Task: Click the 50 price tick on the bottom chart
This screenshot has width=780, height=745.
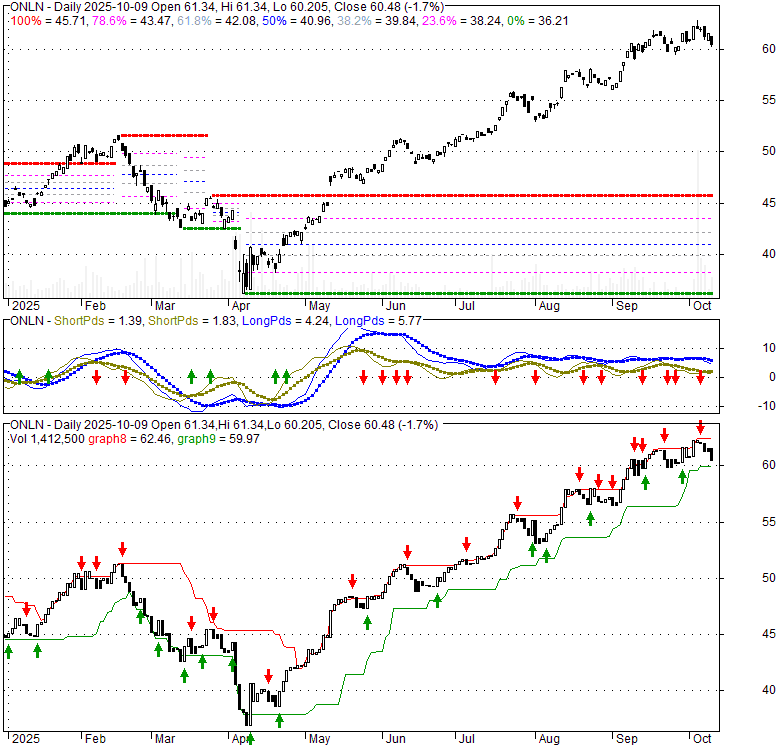Action: 769,578
